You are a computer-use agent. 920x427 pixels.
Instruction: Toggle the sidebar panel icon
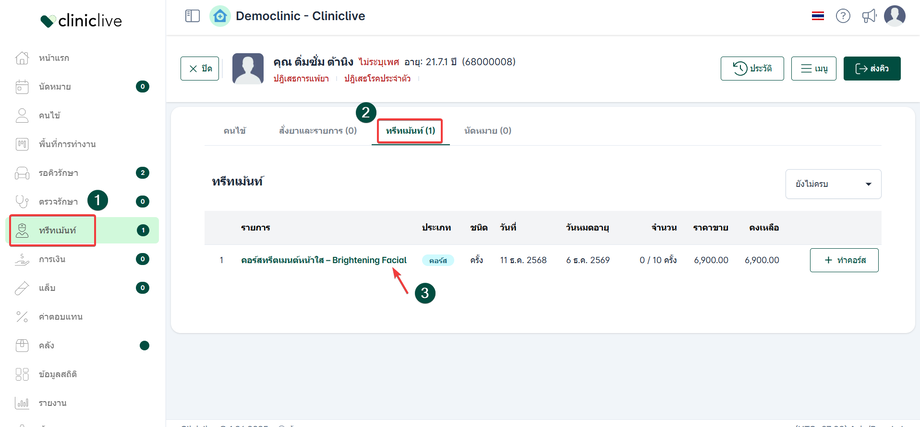click(192, 16)
